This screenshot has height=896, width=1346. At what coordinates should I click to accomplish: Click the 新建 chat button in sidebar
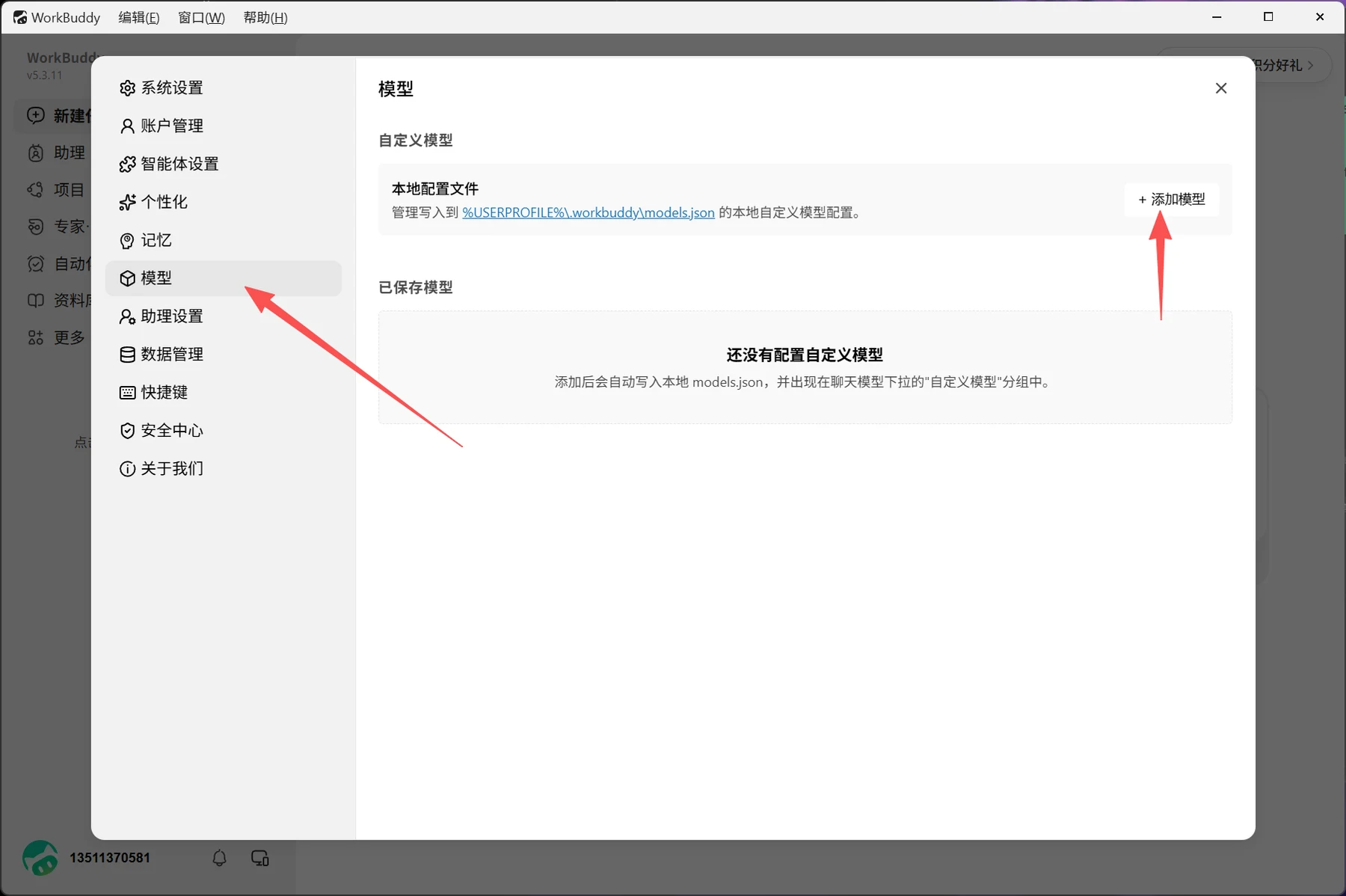[54, 116]
